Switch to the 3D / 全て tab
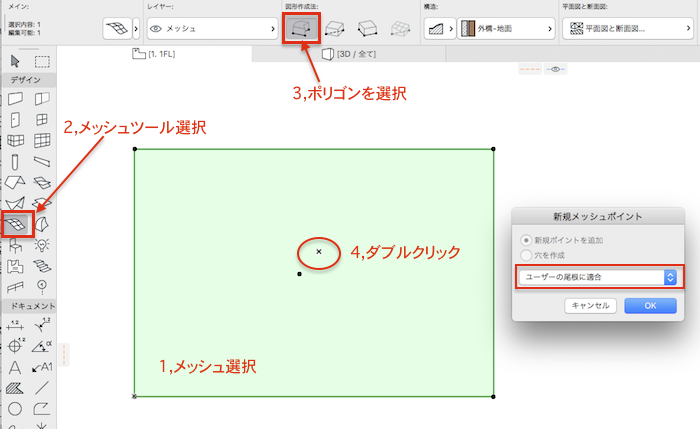Screen dimensions: 700x429 349,54
